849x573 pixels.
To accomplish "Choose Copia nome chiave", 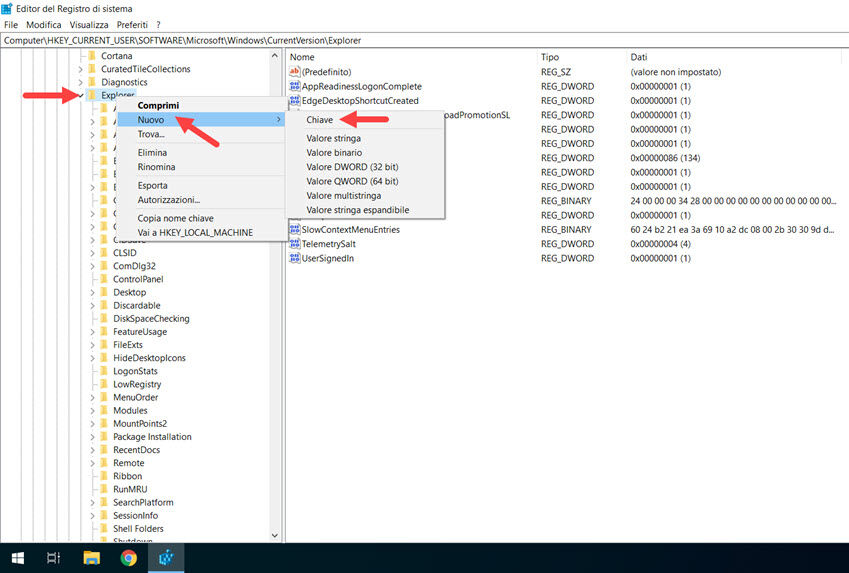I will (201, 218).
